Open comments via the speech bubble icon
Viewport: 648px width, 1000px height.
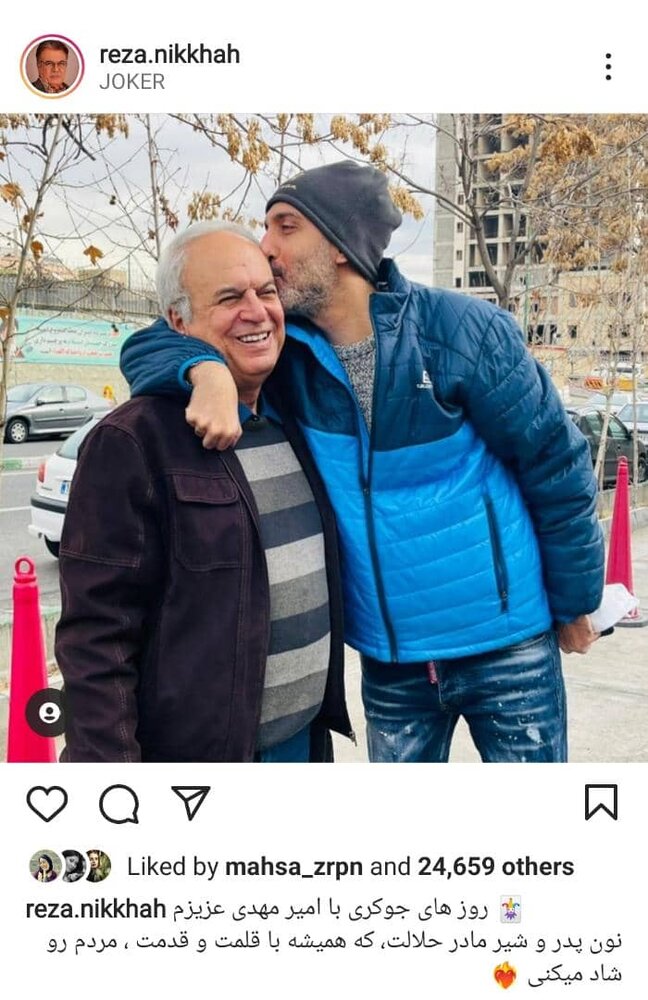click(119, 804)
